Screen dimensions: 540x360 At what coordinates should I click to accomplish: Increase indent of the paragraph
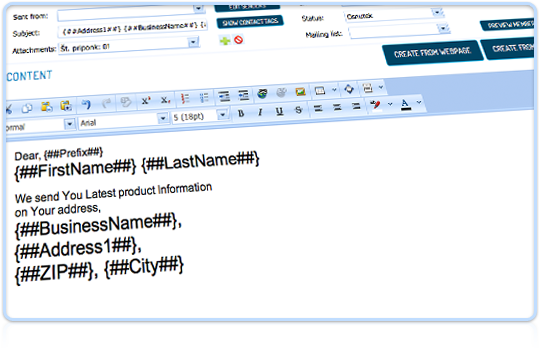pyautogui.click(x=243, y=95)
